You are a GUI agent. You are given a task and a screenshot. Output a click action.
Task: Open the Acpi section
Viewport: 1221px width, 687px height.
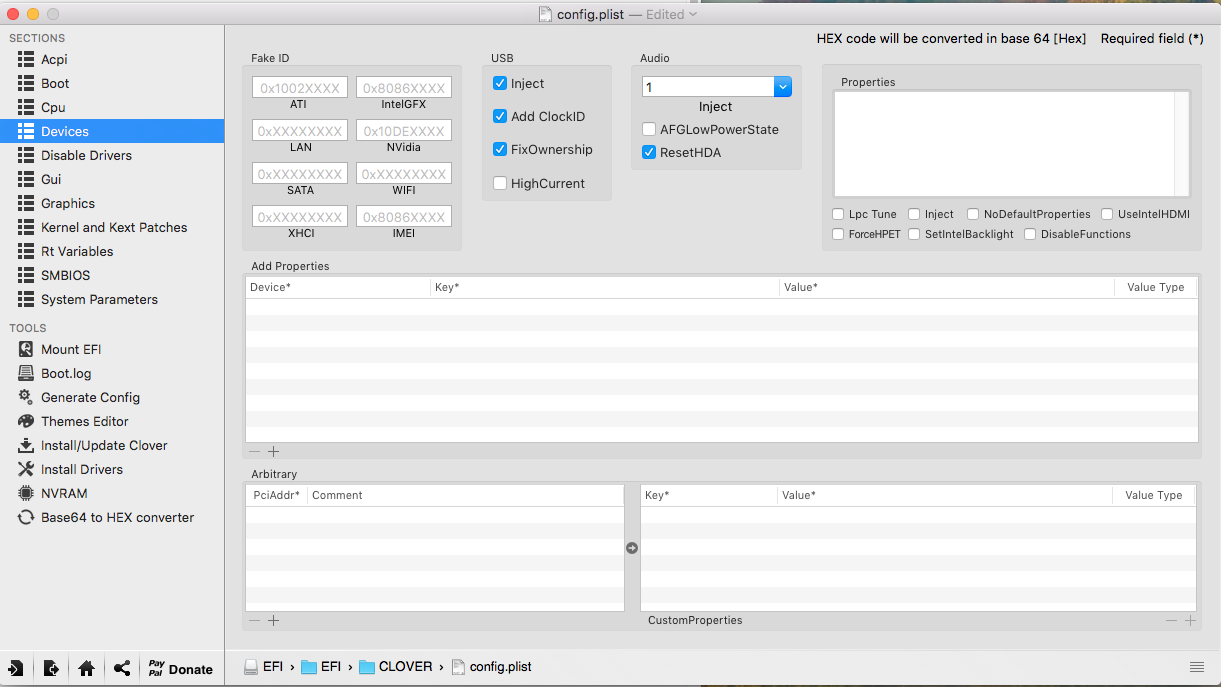[x=54, y=59]
